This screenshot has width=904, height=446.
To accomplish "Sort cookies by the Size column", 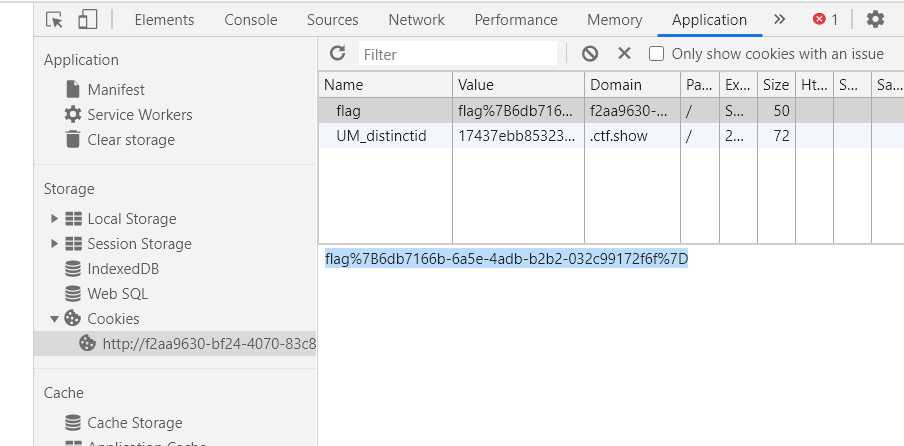I will [776, 85].
